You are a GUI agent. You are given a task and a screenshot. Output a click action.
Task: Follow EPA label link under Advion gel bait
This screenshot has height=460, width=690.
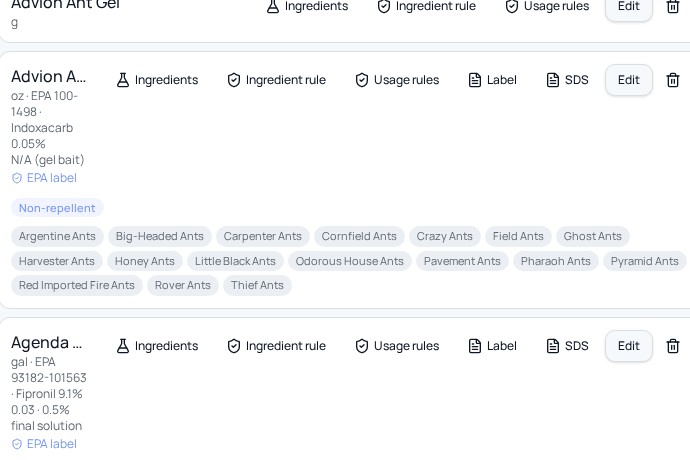(44, 178)
